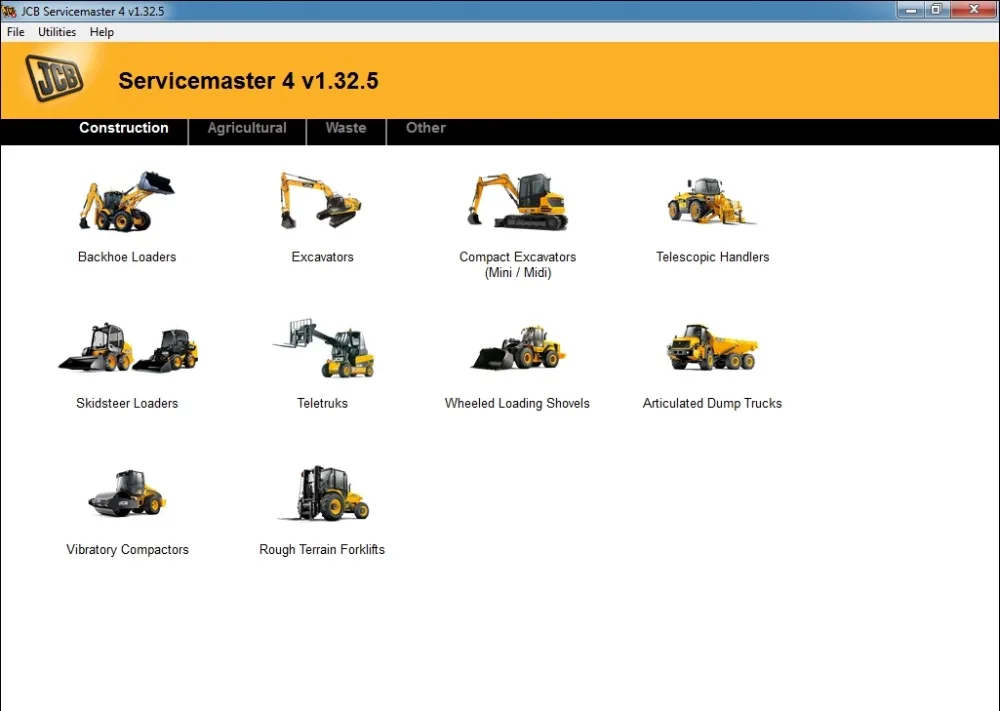The height and width of the screenshot is (711, 1000).
Task: Switch to the Agricultural tab
Action: click(x=246, y=129)
